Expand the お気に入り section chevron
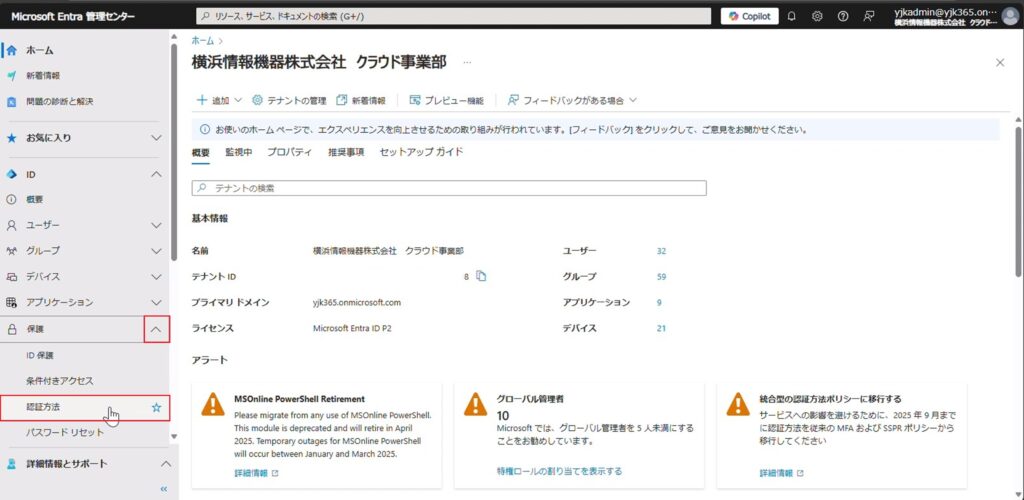Image resolution: width=1024 pixels, height=500 pixels. point(156,138)
